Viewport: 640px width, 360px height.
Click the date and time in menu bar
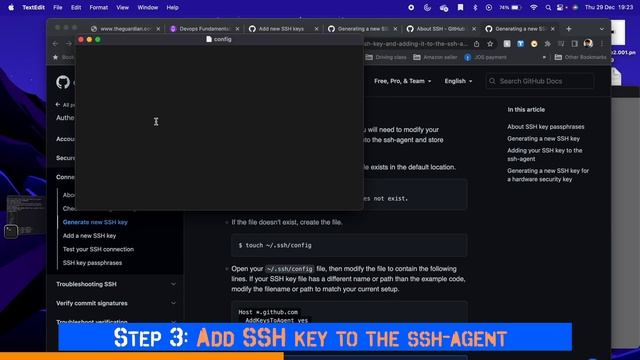click(609, 7)
